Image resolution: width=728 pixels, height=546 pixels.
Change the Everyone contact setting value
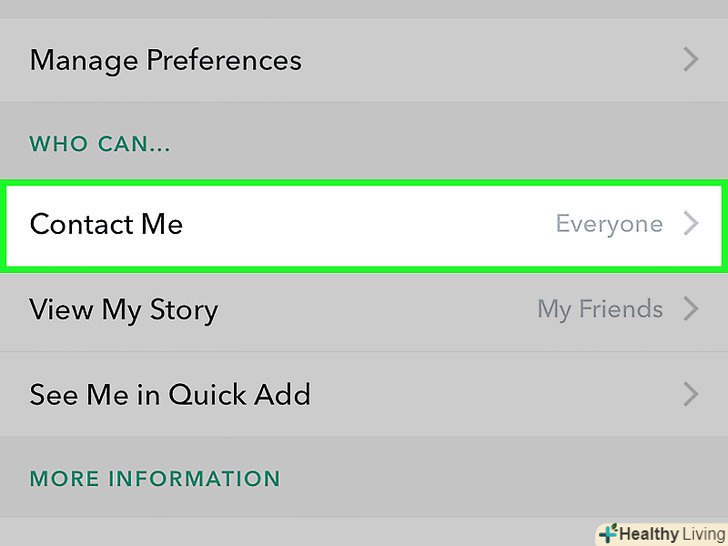point(609,224)
